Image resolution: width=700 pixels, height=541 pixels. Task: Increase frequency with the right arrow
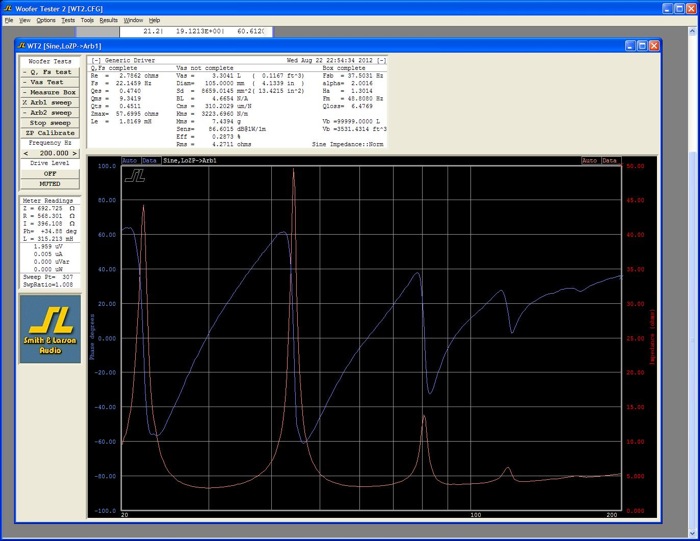[x=75, y=153]
